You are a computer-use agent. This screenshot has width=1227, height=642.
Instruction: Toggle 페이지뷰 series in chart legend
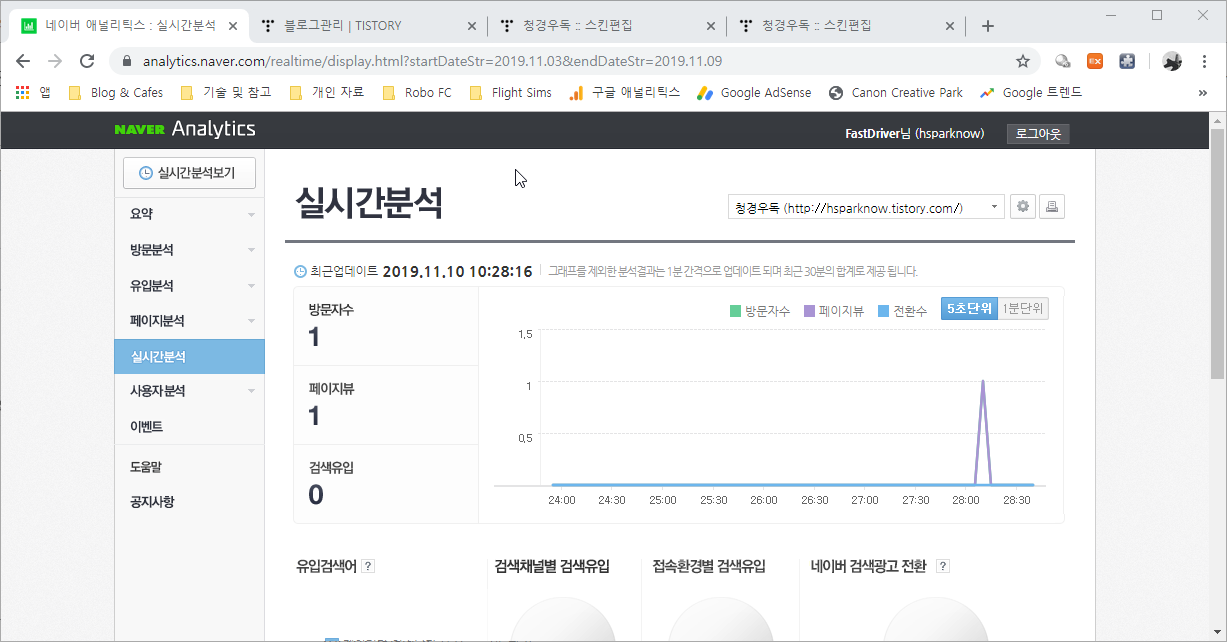836,310
